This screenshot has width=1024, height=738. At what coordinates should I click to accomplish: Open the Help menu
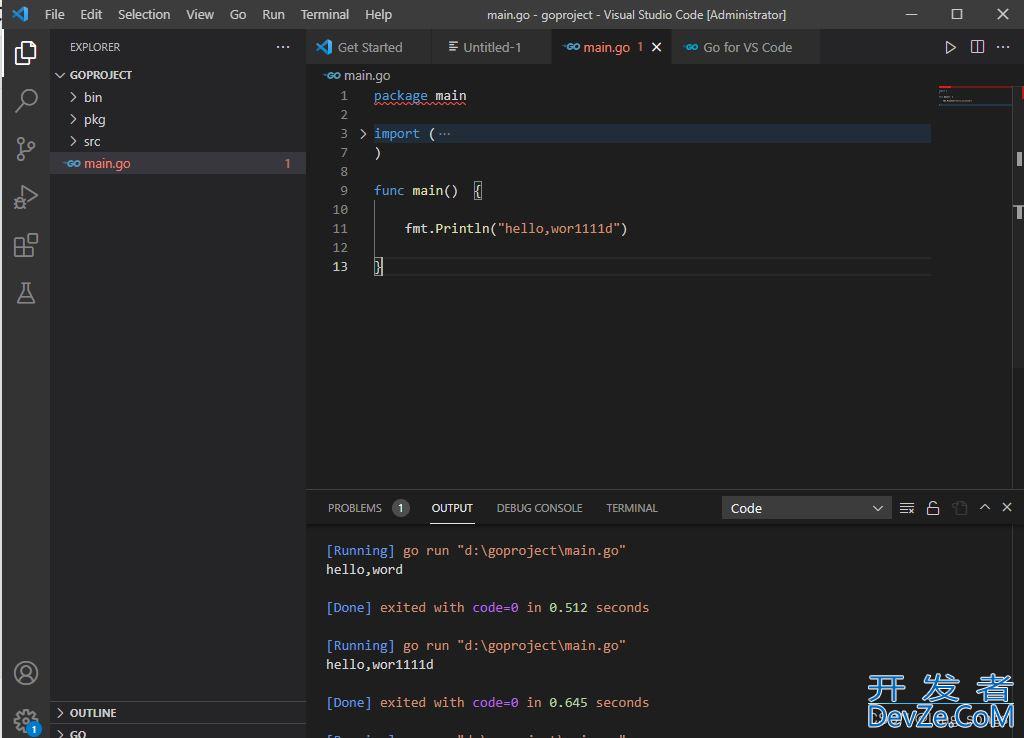point(378,14)
